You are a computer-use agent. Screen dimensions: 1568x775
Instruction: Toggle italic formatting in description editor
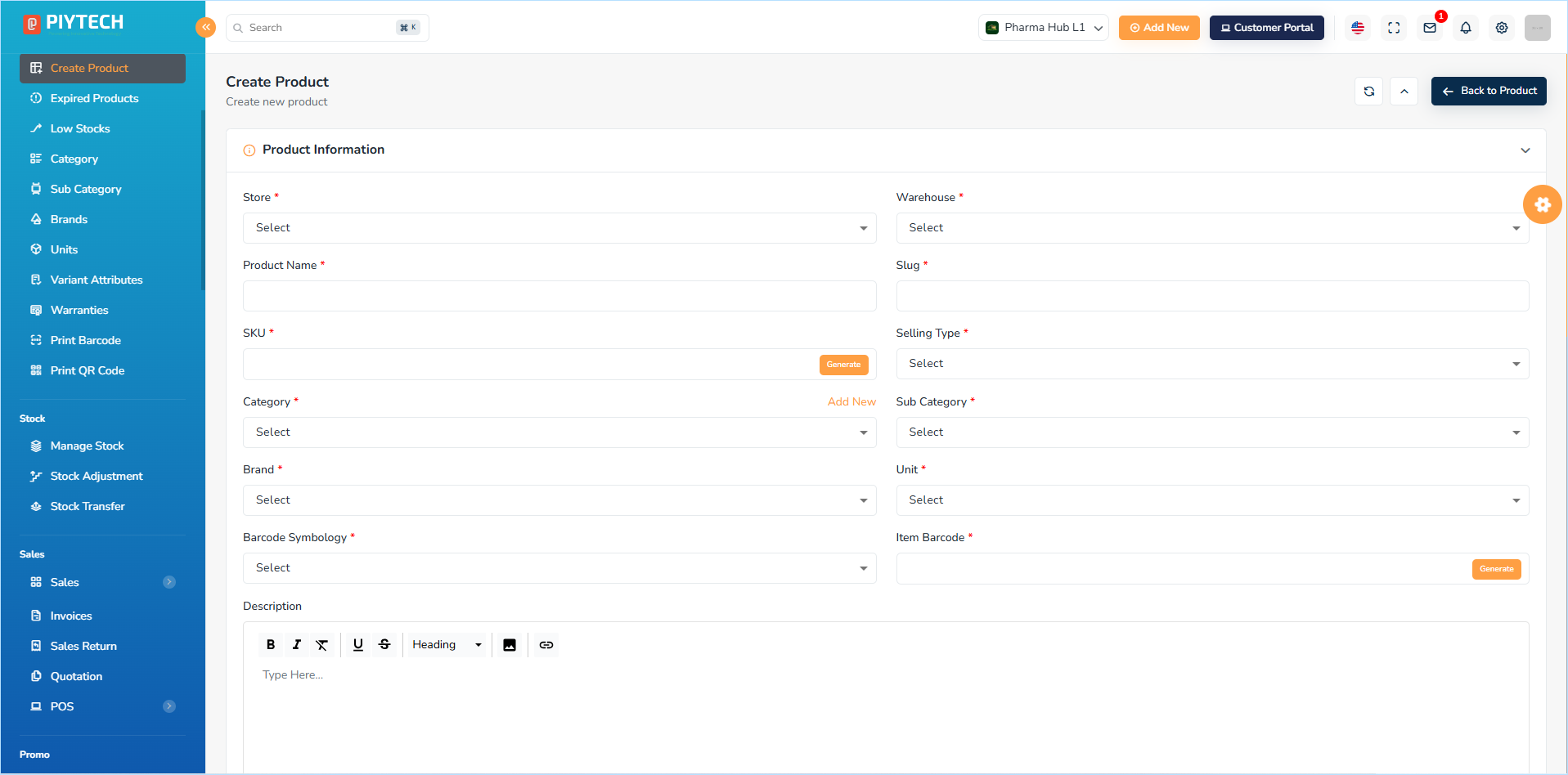[297, 645]
